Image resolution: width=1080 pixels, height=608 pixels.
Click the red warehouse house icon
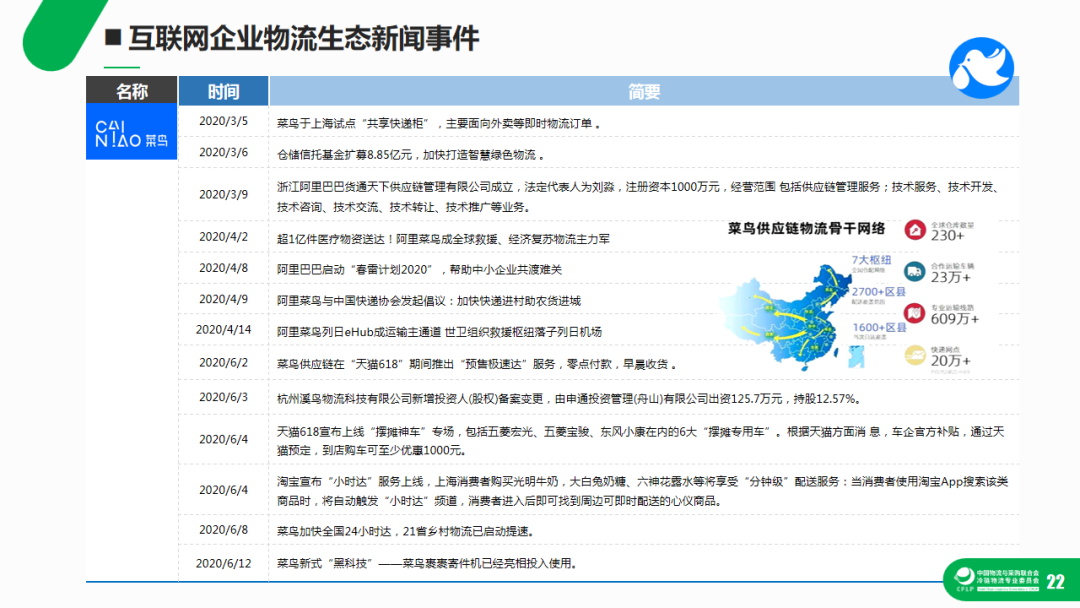tap(914, 230)
